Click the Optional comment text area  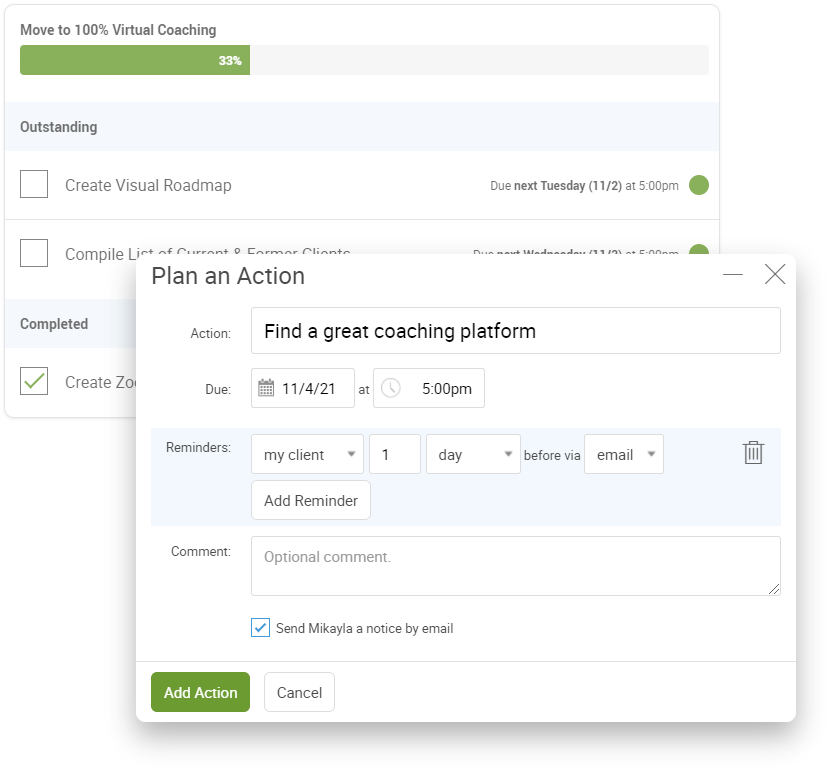515,566
